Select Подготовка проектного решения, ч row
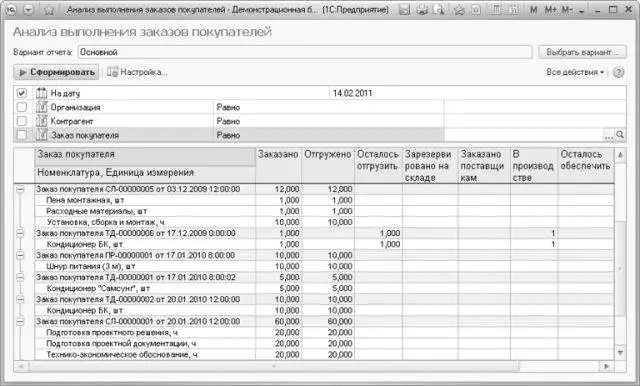Image resolution: width=640 pixels, height=386 pixels. 324,333
